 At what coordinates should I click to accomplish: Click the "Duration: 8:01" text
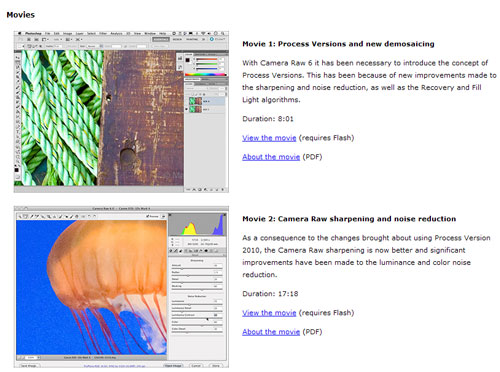tap(268, 119)
